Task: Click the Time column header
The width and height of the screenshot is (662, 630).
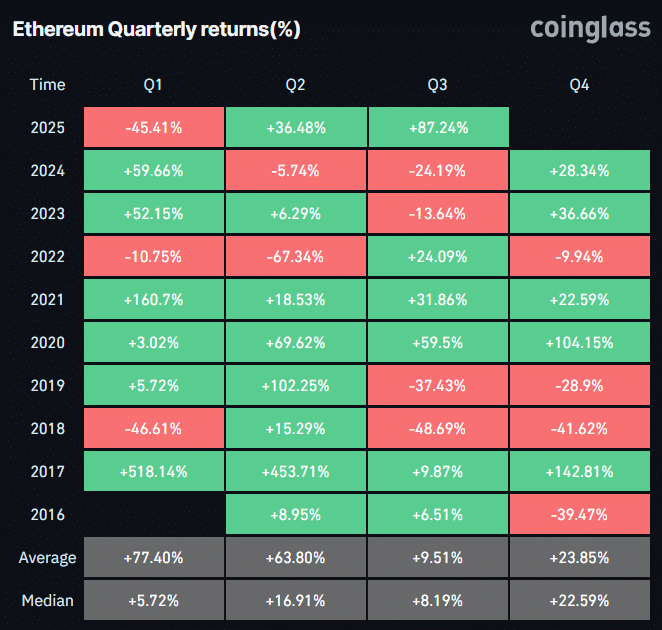Action: point(48,85)
